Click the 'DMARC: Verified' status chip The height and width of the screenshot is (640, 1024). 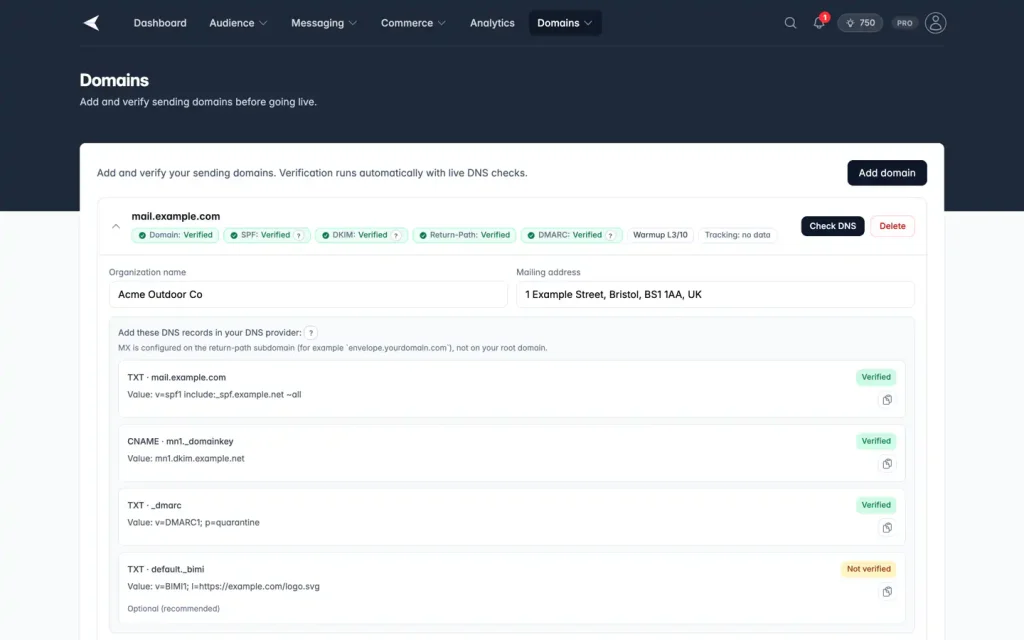click(571, 235)
